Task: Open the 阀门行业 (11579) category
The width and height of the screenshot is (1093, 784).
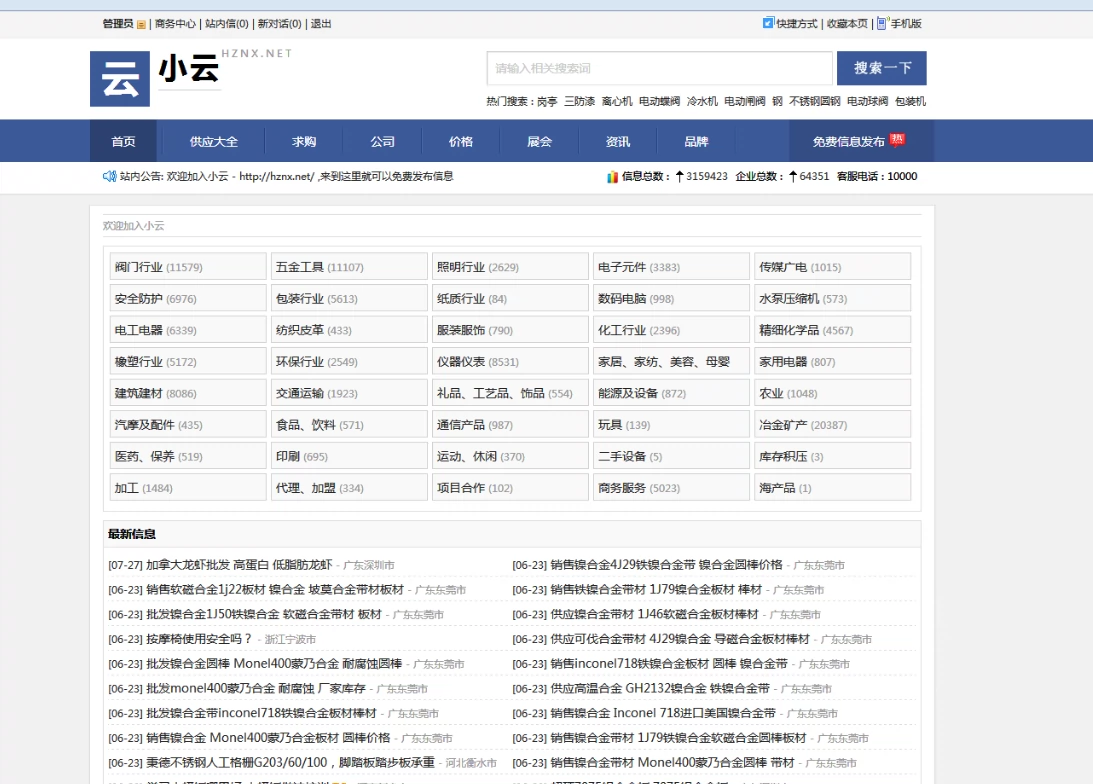Action: [188, 267]
